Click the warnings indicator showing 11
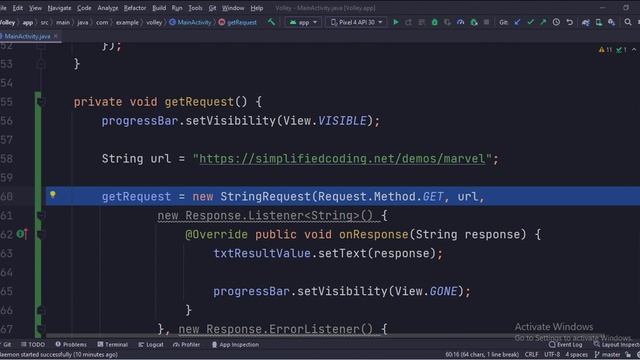Viewport: 640px width, 360px height. click(x=605, y=50)
